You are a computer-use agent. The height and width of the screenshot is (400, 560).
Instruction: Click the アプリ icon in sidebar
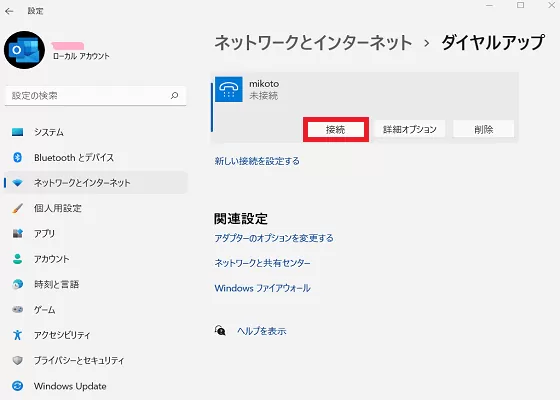[x=18, y=234]
